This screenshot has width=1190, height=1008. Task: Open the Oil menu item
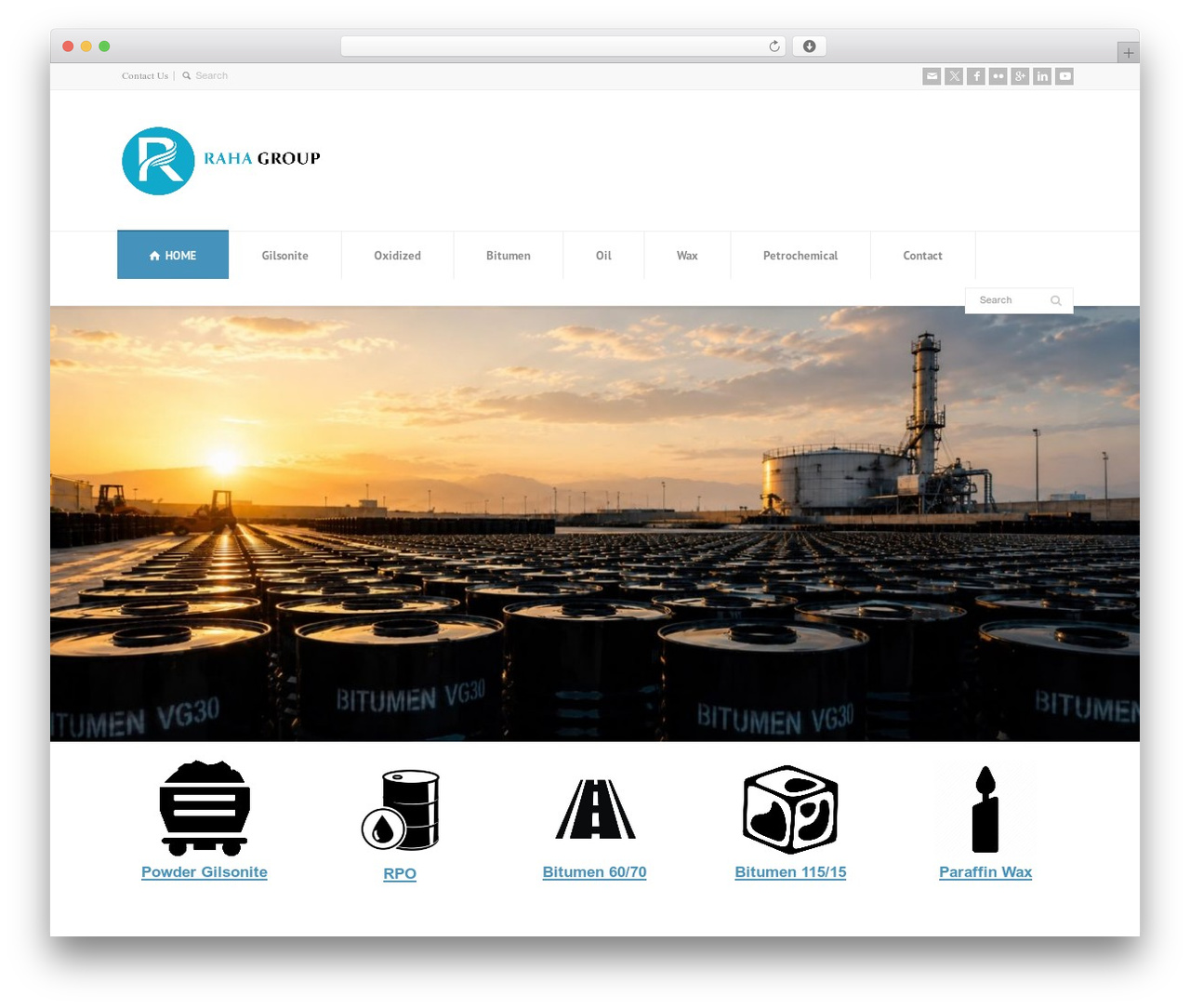coord(603,256)
